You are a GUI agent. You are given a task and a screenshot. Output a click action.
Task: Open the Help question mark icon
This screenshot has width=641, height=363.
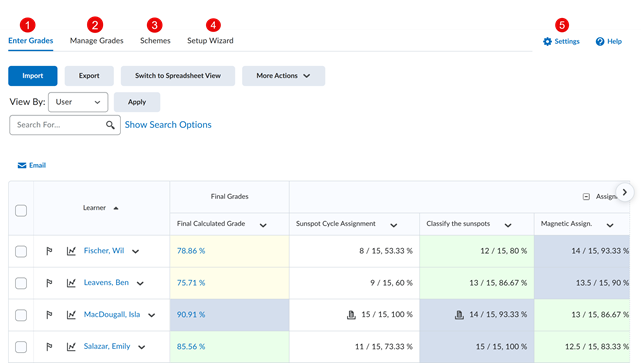(600, 41)
